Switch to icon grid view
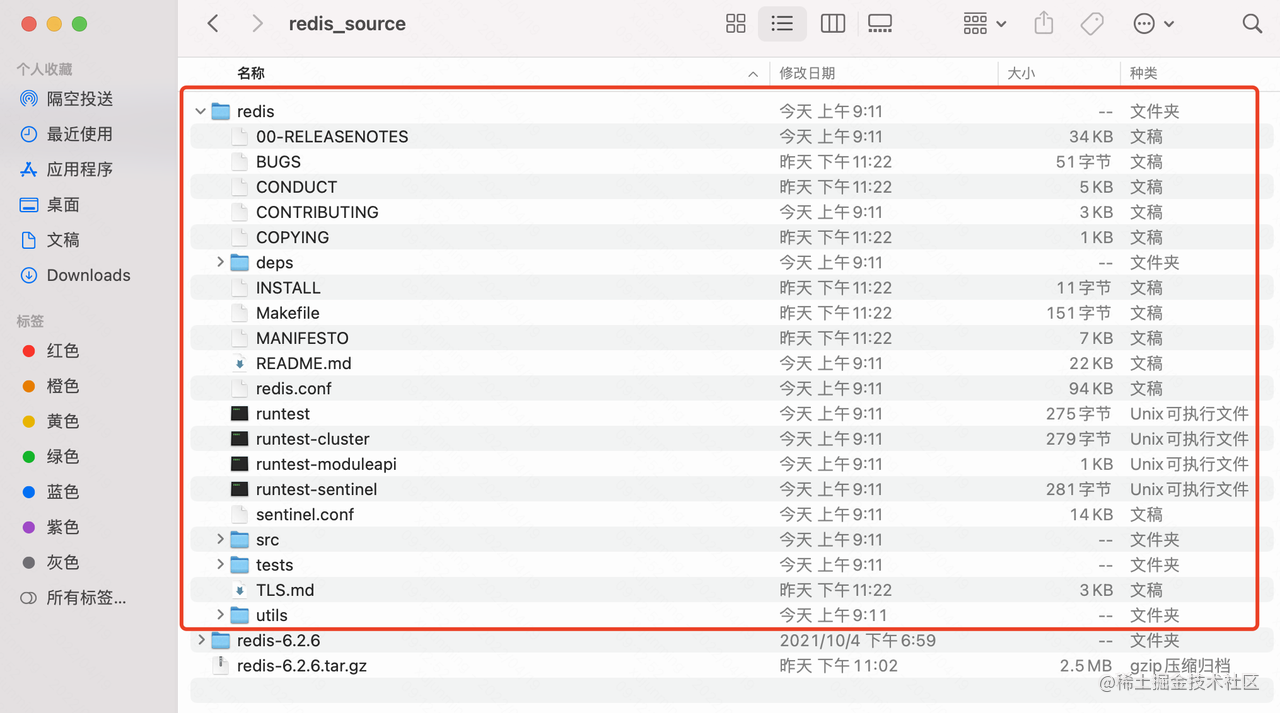This screenshot has height=713, width=1280. [736, 24]
